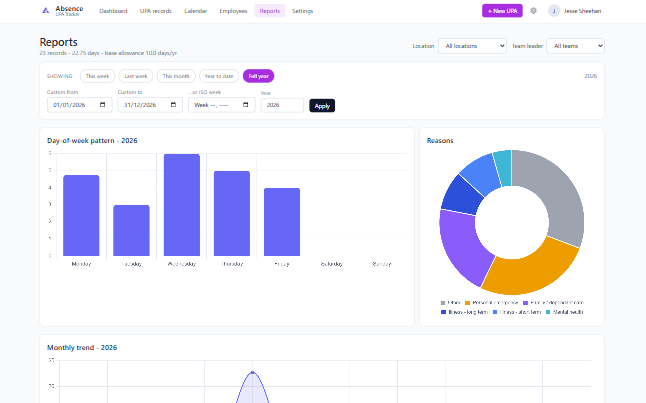Open the settings gear icon in header
Screen dimensions: 646x403
[533, 11]
